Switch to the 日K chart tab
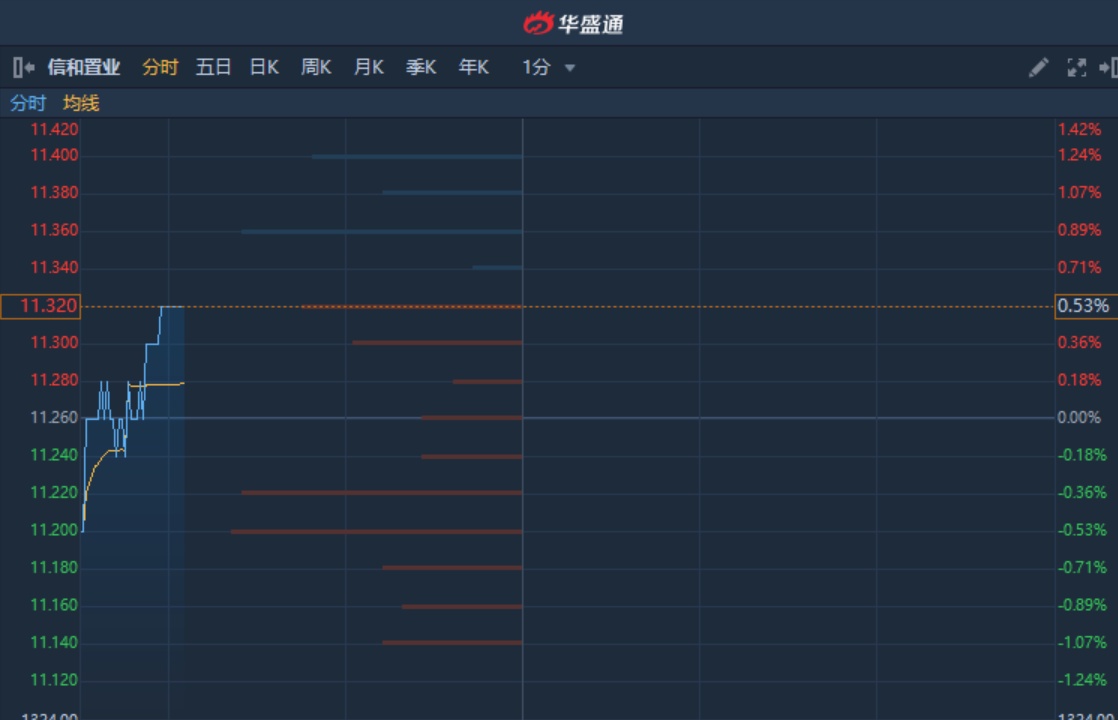1118x720 pixels. pos(264,68)
